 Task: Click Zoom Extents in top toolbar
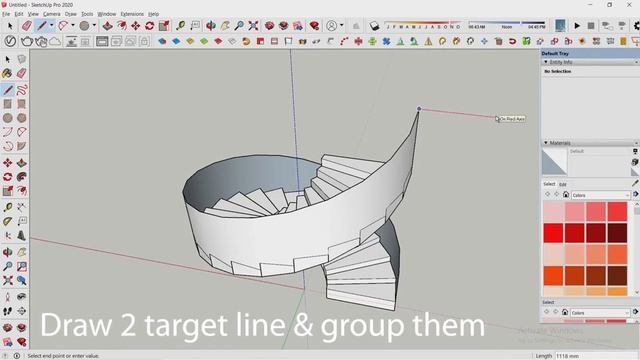coord(253,26)
